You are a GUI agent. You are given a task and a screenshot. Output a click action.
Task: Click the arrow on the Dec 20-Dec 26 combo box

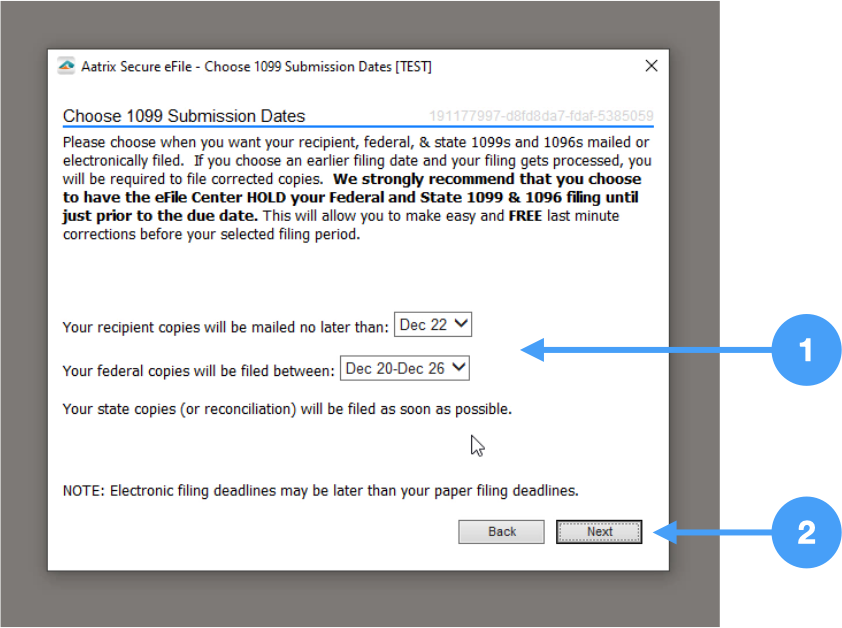pyautogui.click(x=458, y=369)
